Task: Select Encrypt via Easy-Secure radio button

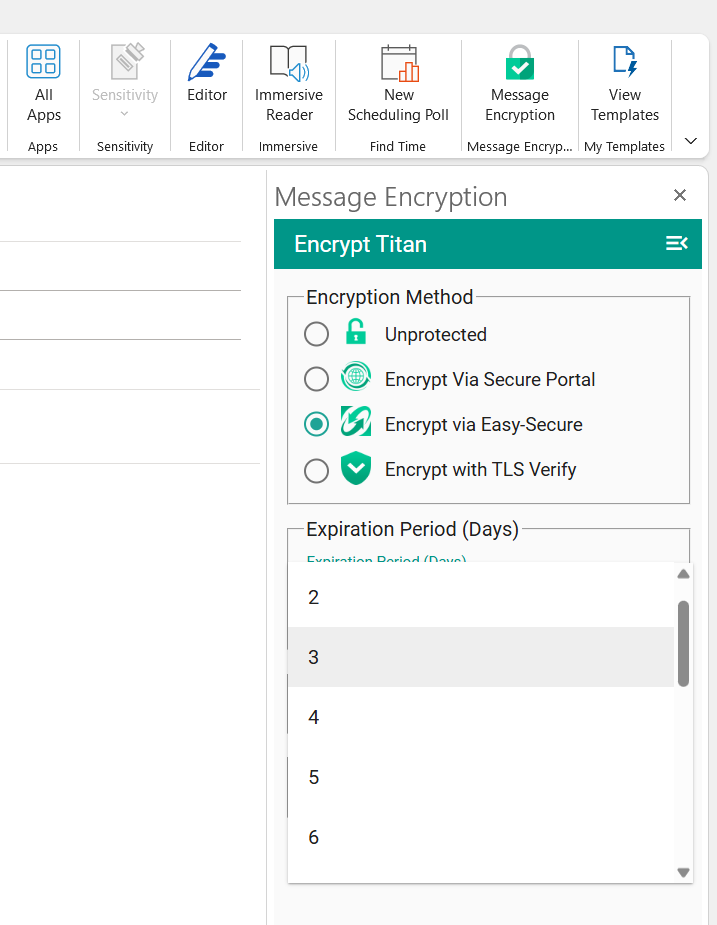Action: 316,424
